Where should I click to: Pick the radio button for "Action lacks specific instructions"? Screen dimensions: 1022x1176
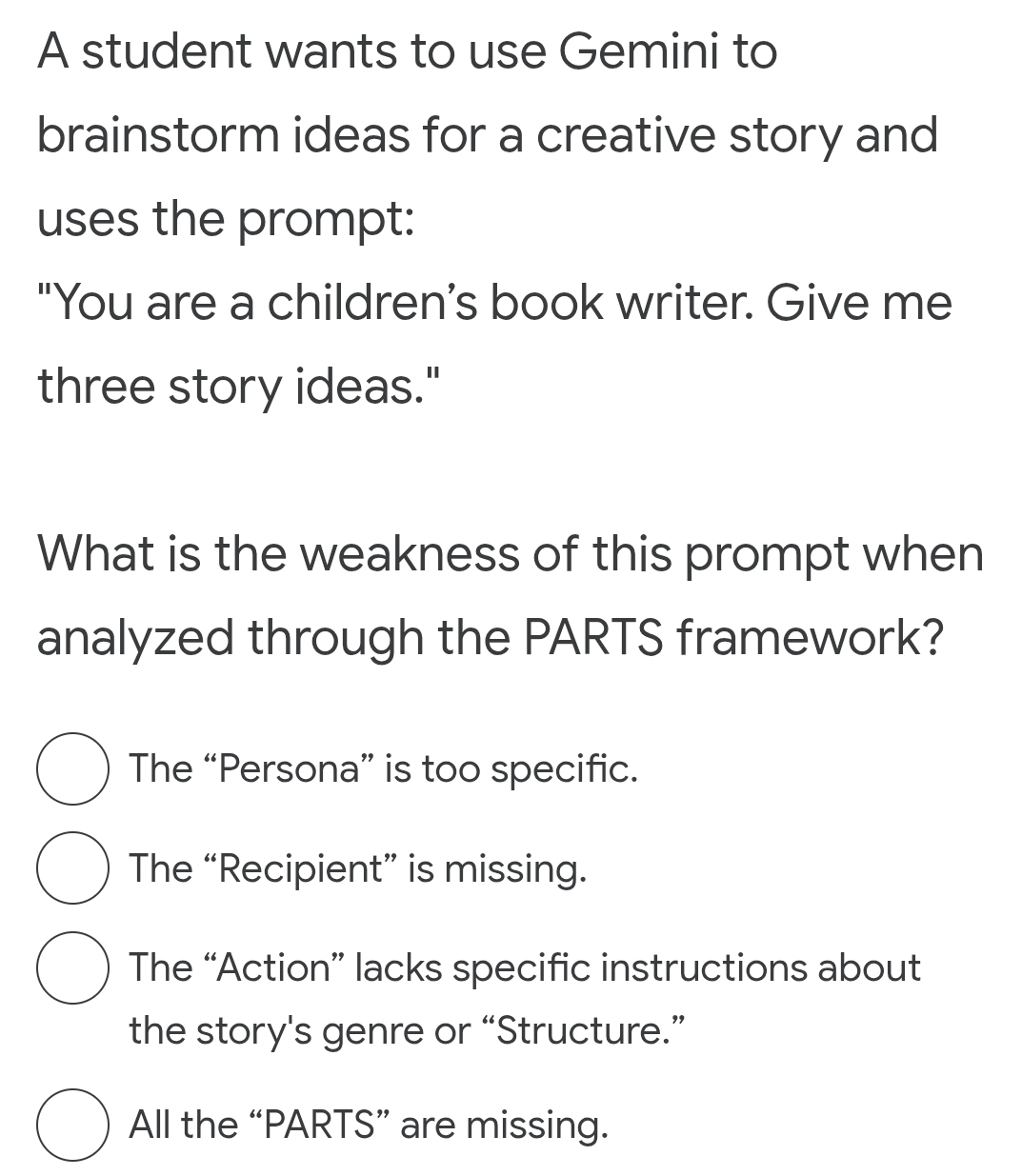click(x=71, y=968)
